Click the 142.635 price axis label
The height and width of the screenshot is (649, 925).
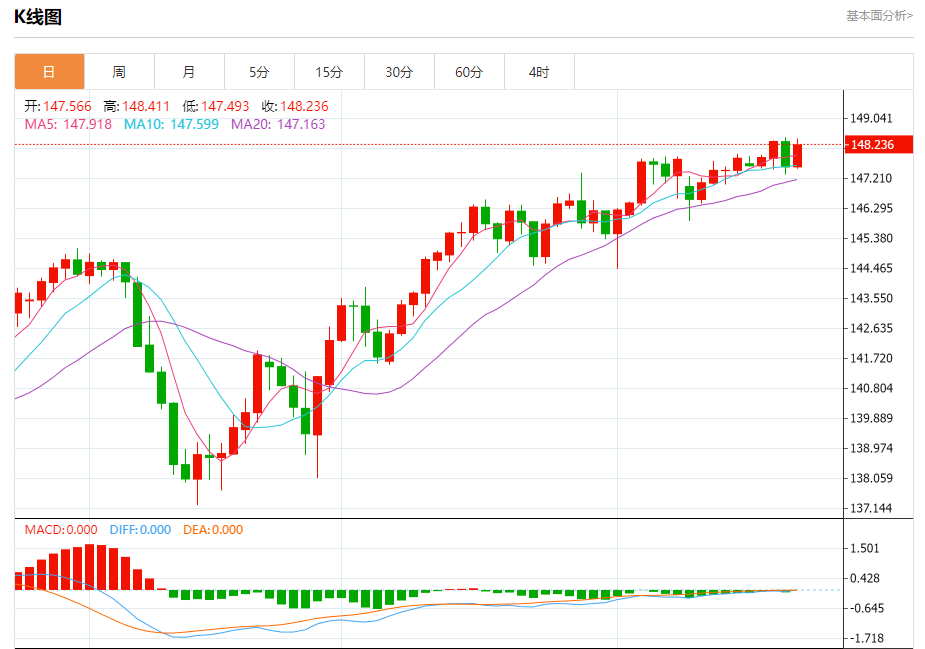tap(871, 328)
